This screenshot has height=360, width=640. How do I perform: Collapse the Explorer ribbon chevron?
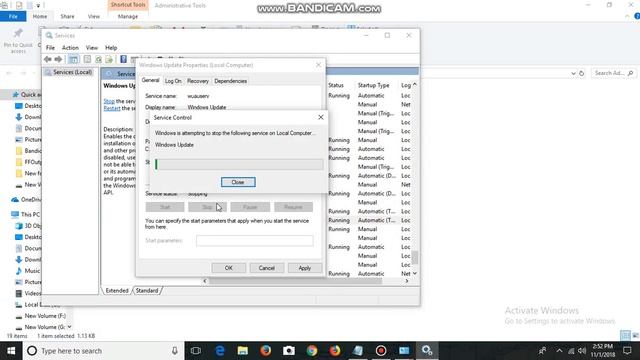click(627, 16)
